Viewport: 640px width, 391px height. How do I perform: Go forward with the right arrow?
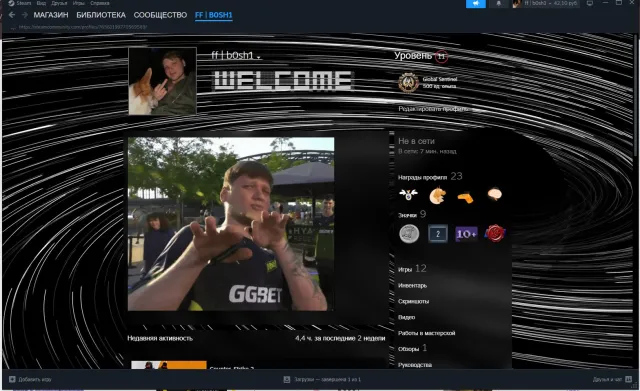(x=24, y=15)
